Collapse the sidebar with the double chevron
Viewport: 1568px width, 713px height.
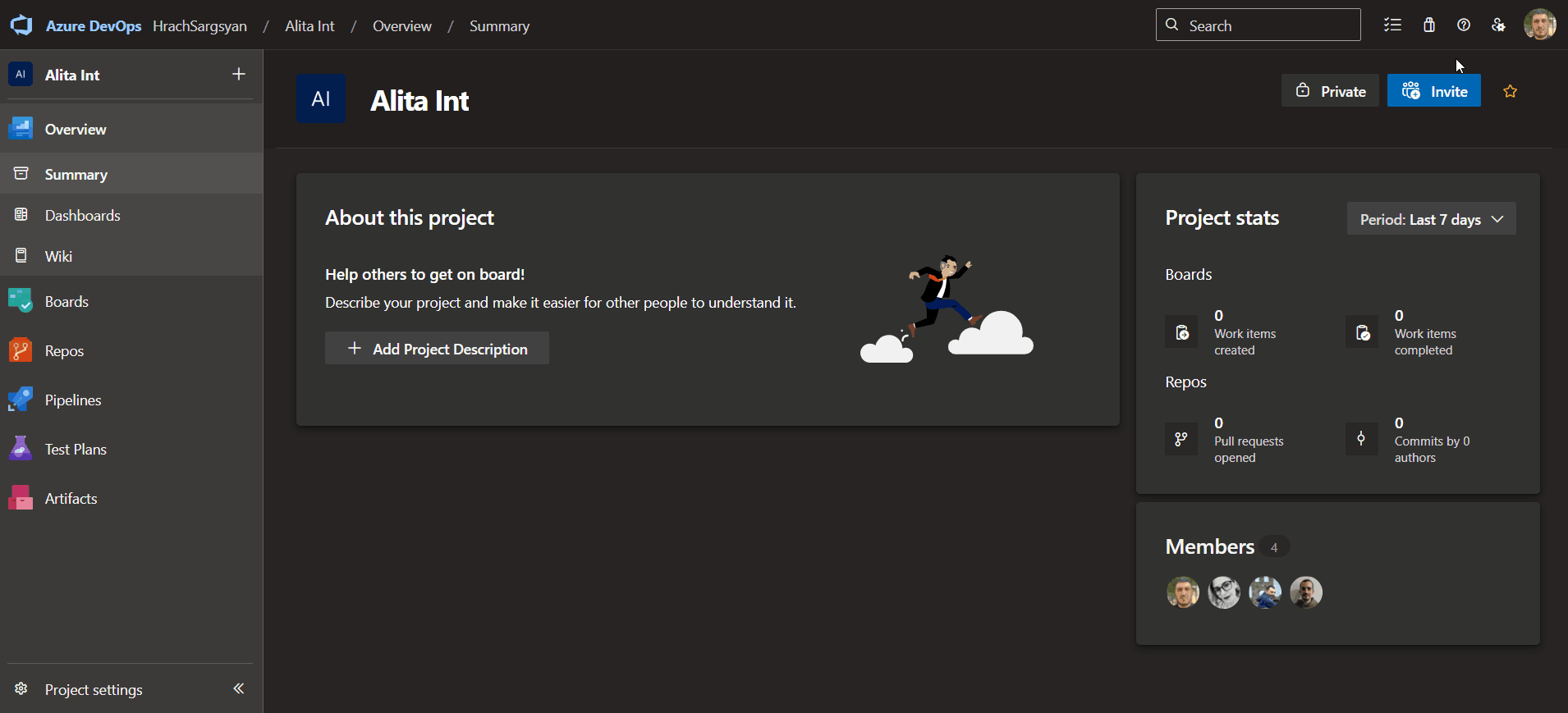pos(239,688)
